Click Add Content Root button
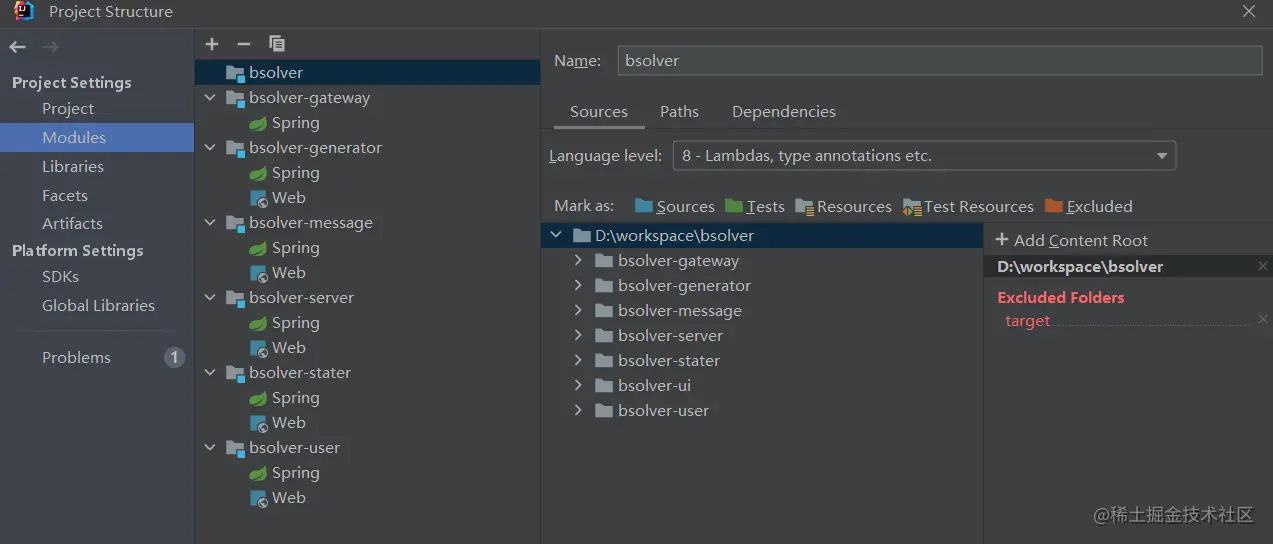The height and width of the screenshot is (544, 1273). (1072, 240)
